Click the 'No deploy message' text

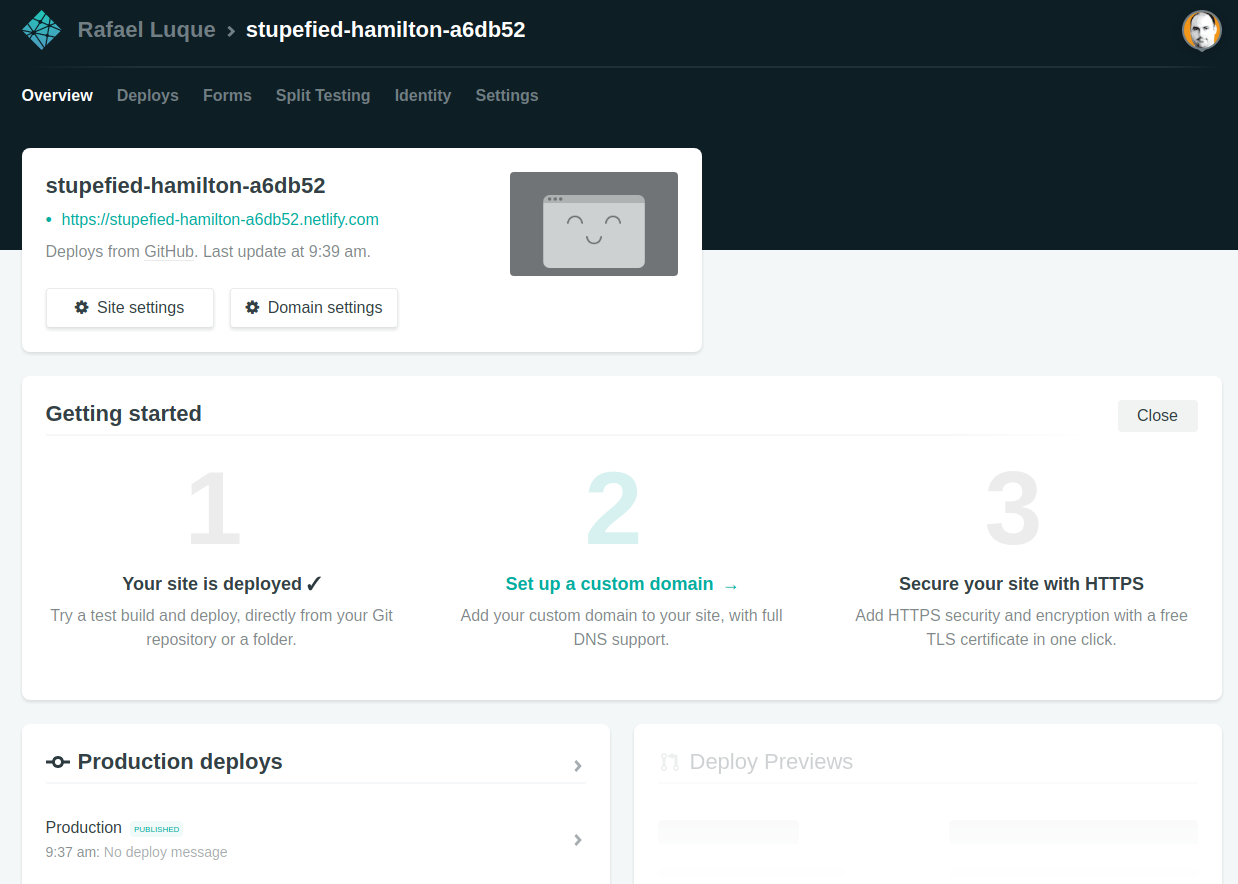[166, 853]
